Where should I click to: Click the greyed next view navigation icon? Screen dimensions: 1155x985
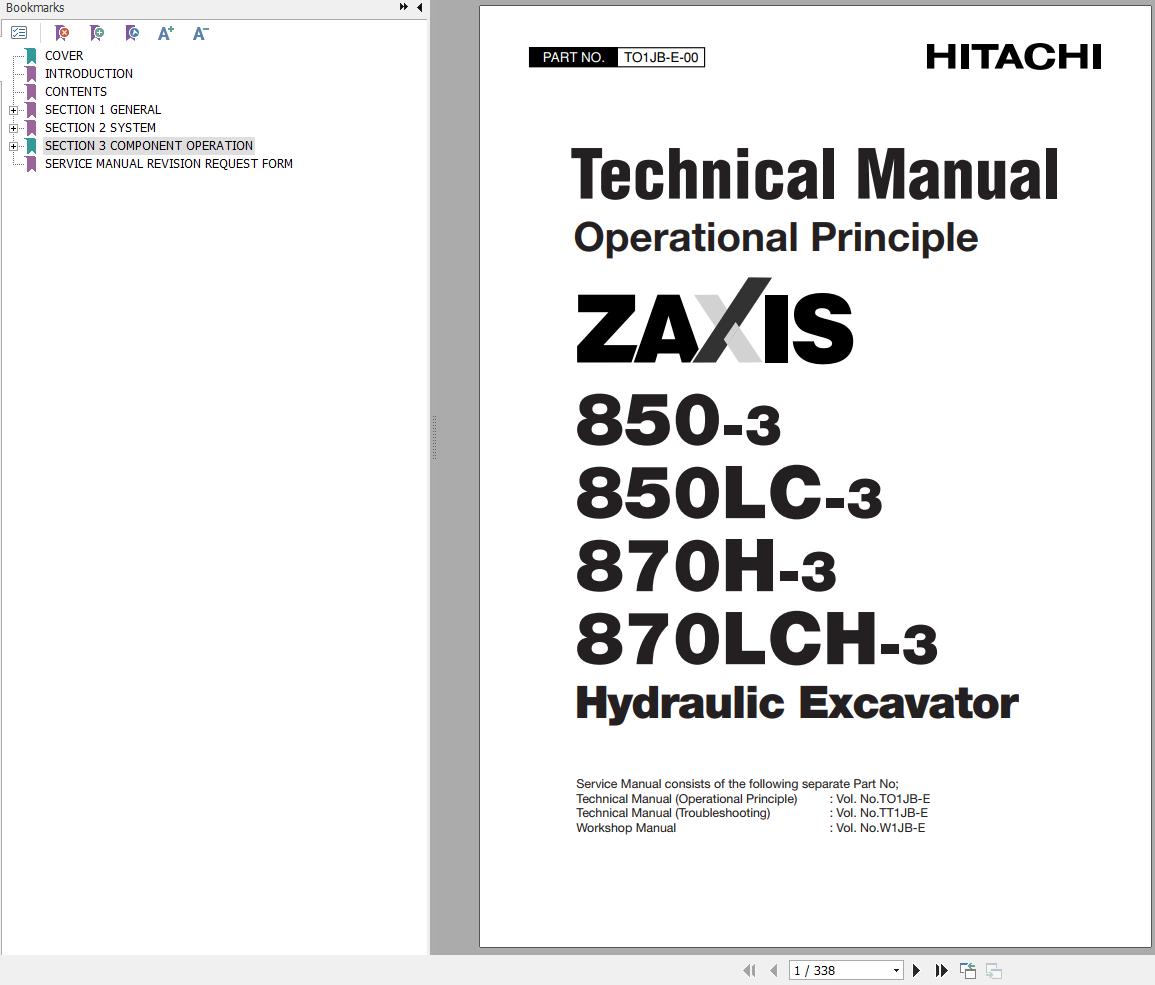tap(994, 970)
